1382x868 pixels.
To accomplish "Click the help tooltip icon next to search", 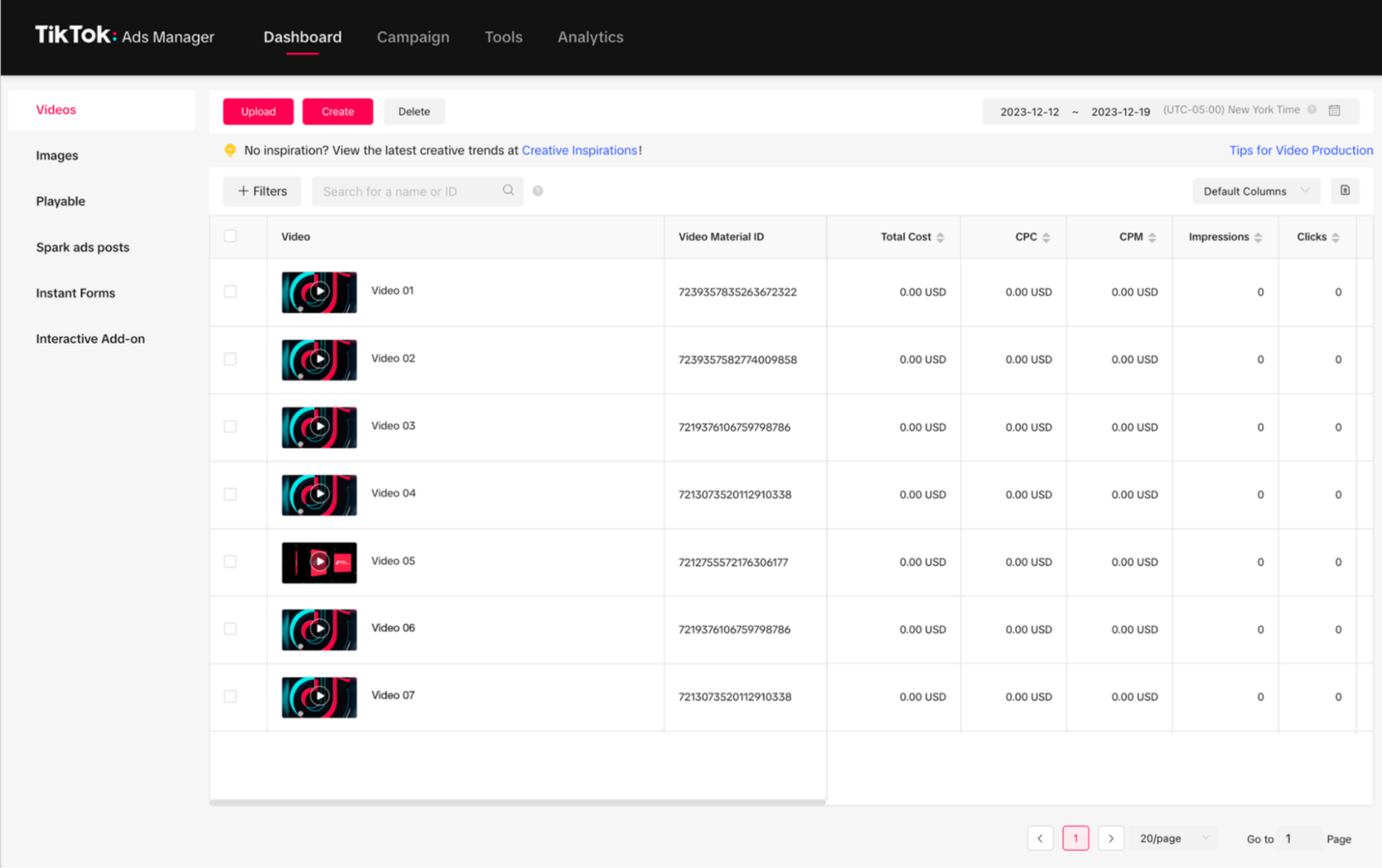I will [537, 191].
